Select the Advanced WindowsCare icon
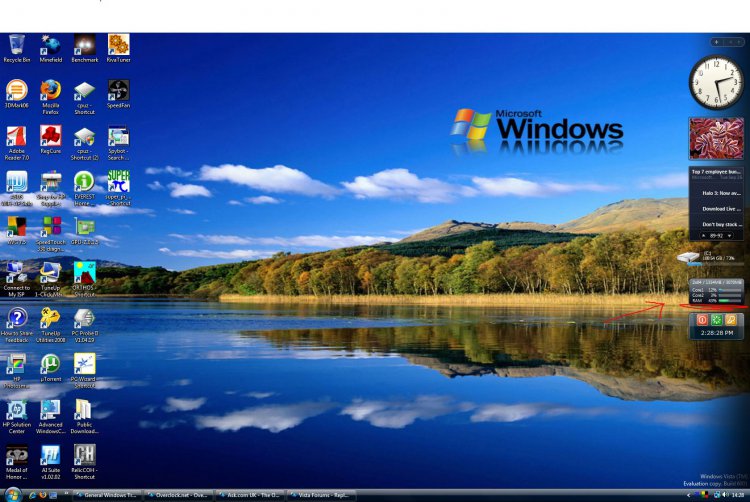The image size is (750, 502). click(x=51, y=416)
